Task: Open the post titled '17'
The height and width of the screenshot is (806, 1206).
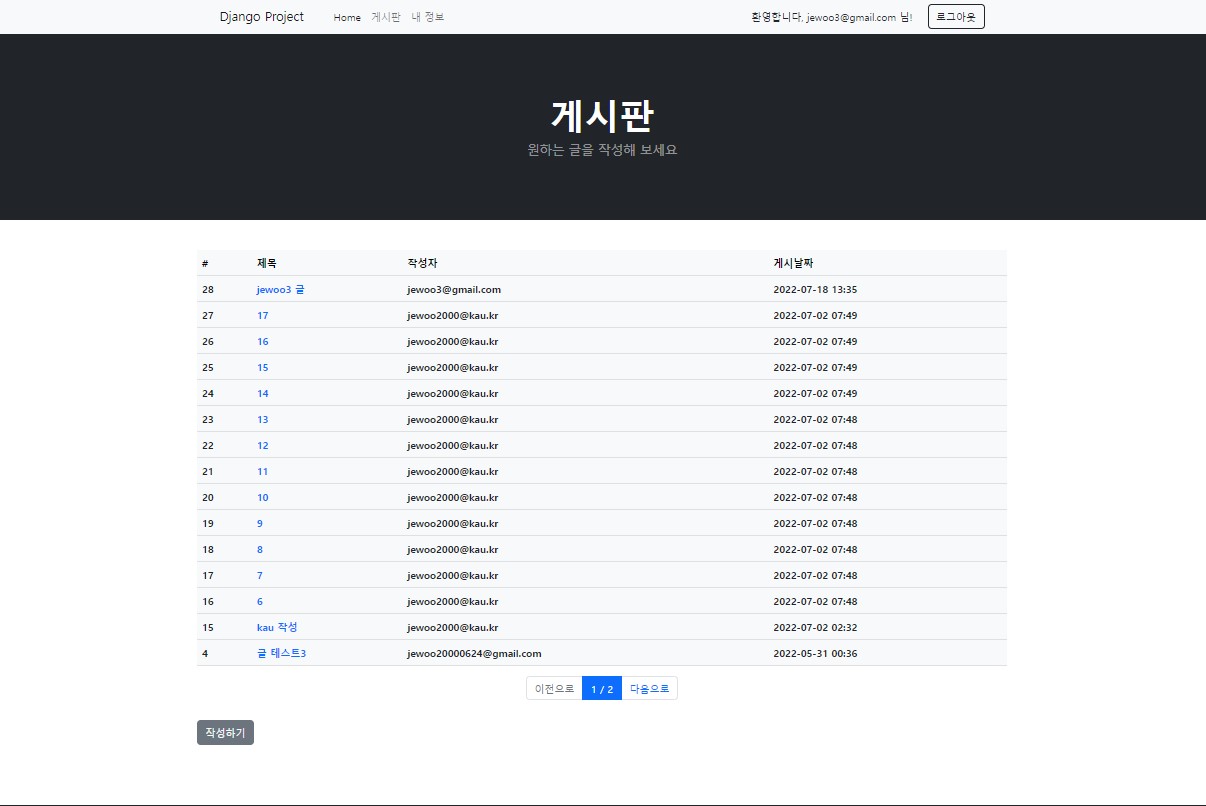Action: pos(262,315)
